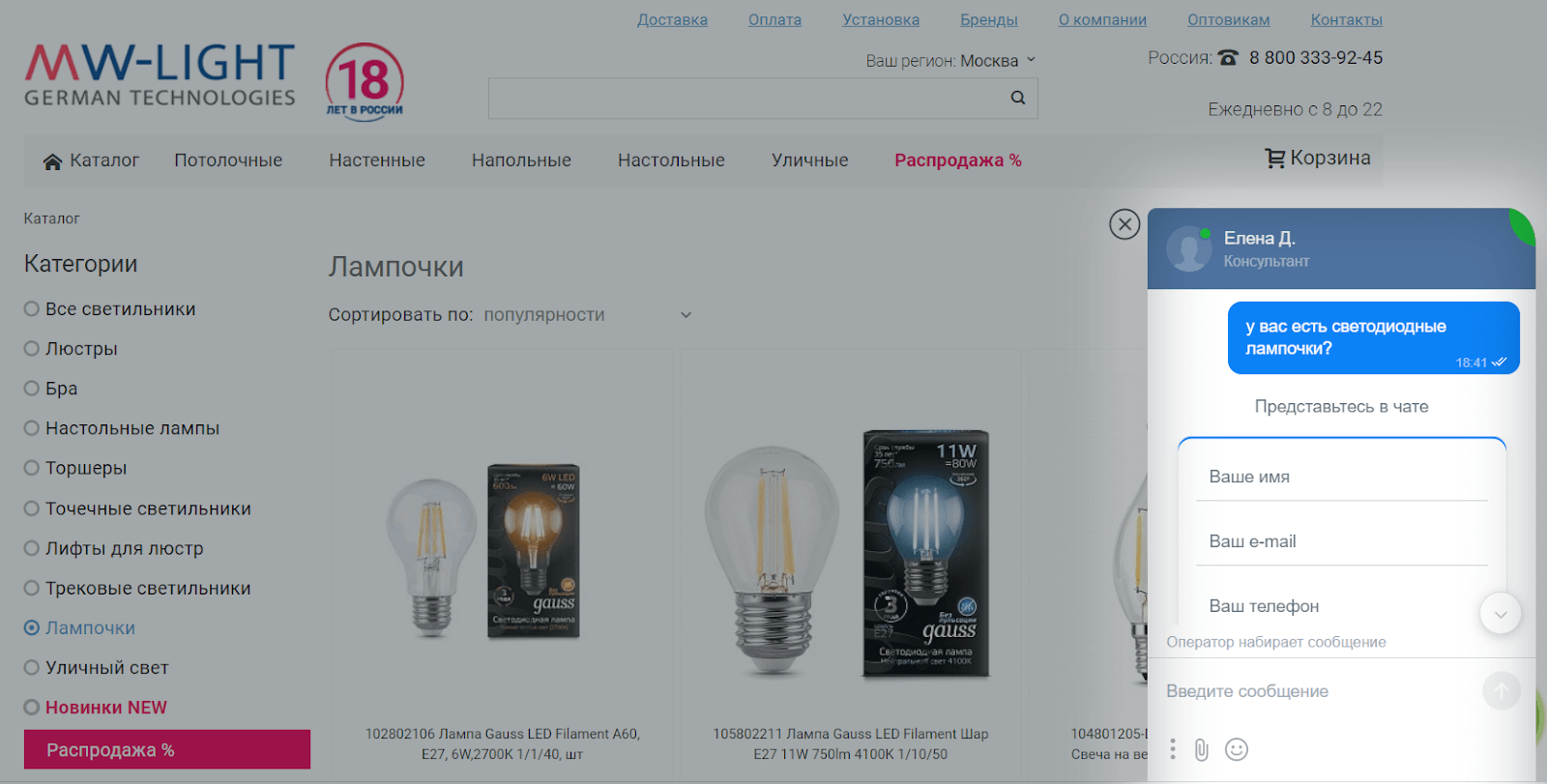
Task: Click the Каталог home icon
Action: click(52, 161)
